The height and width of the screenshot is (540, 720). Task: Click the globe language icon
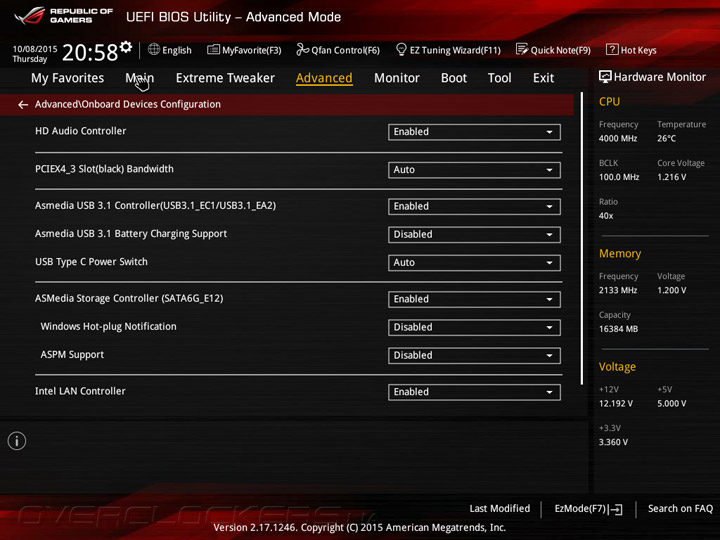point(154,50)
